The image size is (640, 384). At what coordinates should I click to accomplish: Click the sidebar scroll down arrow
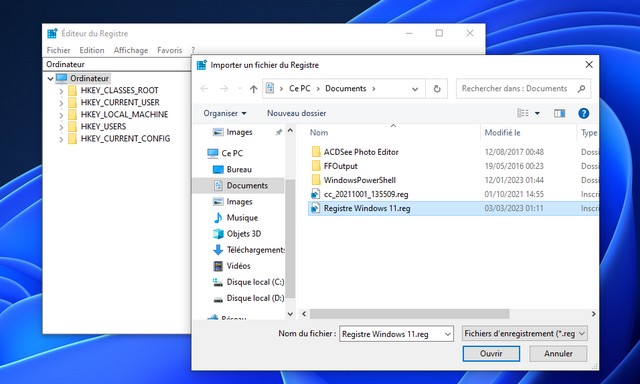tap(290, 314)
